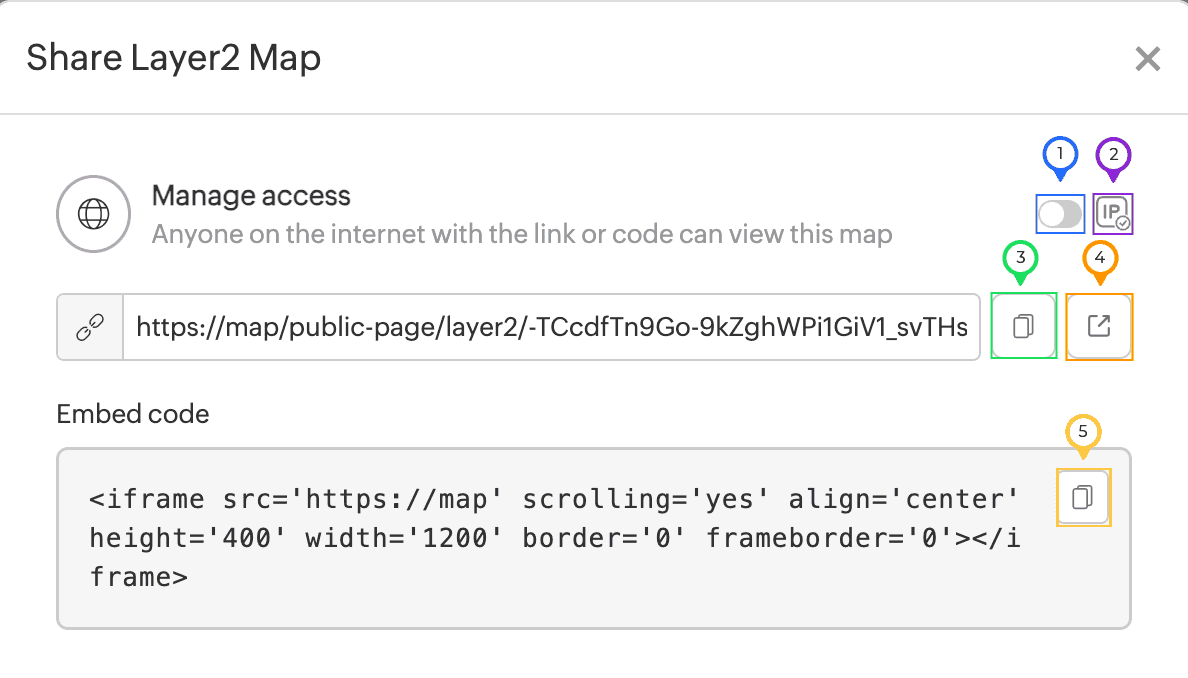Image resolution: width=1188 pixels, height=678 pixels.
Task: Click the globe access icon
Action: 93,214
